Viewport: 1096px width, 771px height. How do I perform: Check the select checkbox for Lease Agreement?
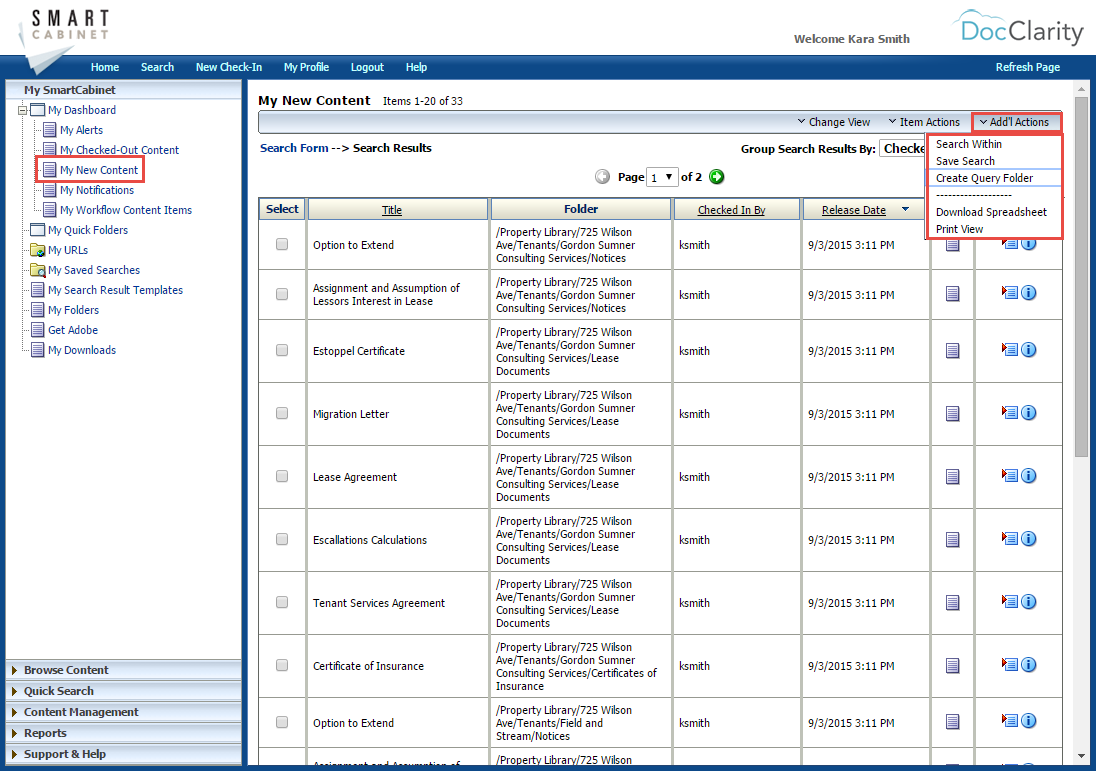[281, 476]
